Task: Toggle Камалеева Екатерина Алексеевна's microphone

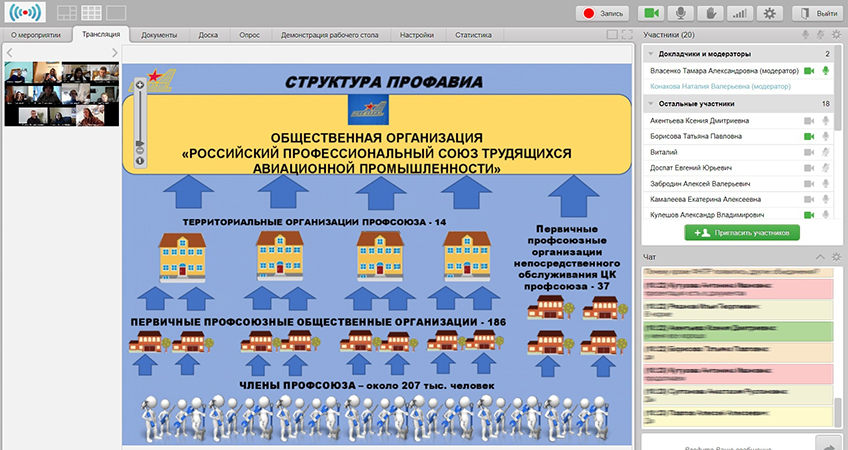Action: [x=825, y=200]
